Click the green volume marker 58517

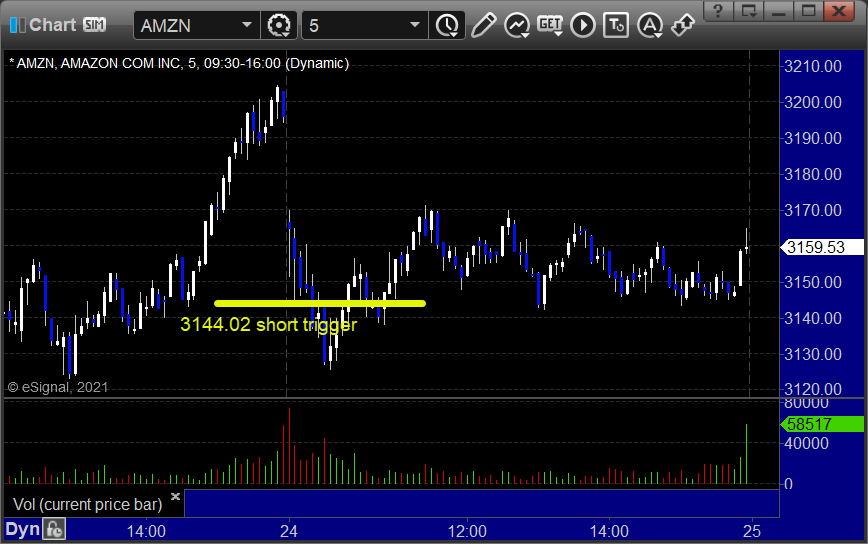[x=822, y=424]
